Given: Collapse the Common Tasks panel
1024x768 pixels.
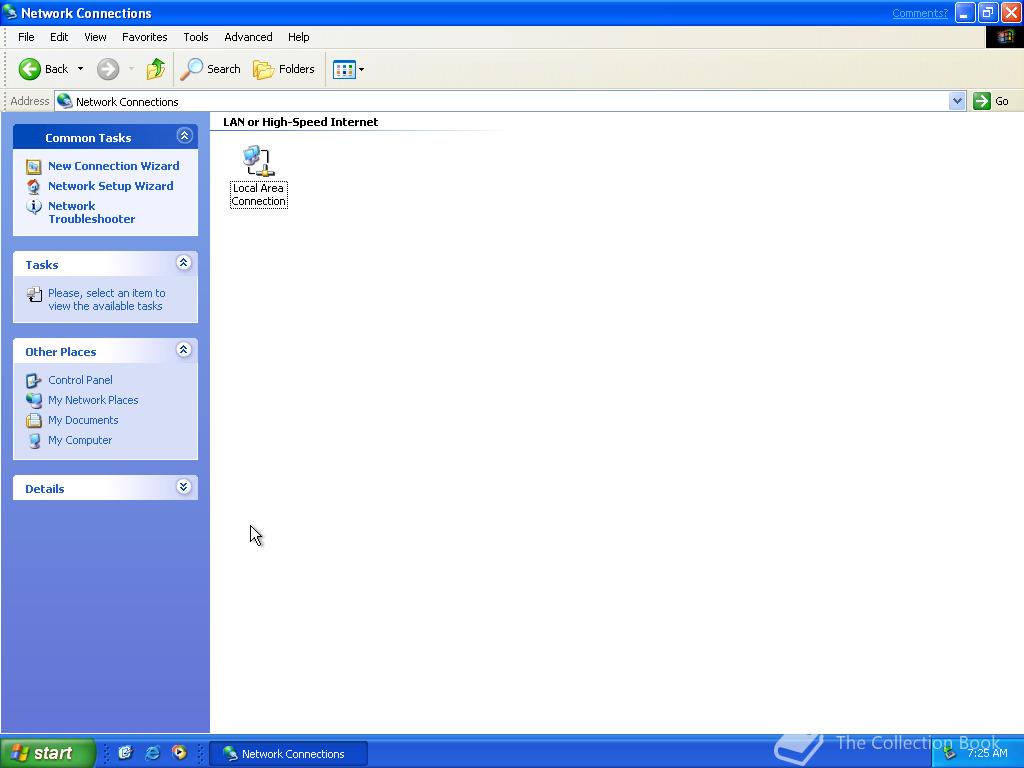Looking at the screenshot, I should tap(184, 136).
